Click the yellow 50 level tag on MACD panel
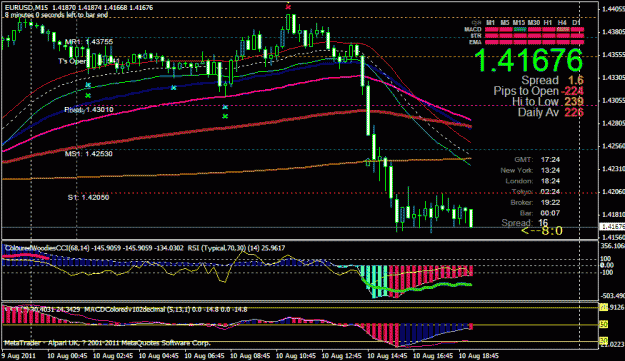This screenshot has height=361, width=625. coord(604,325)
